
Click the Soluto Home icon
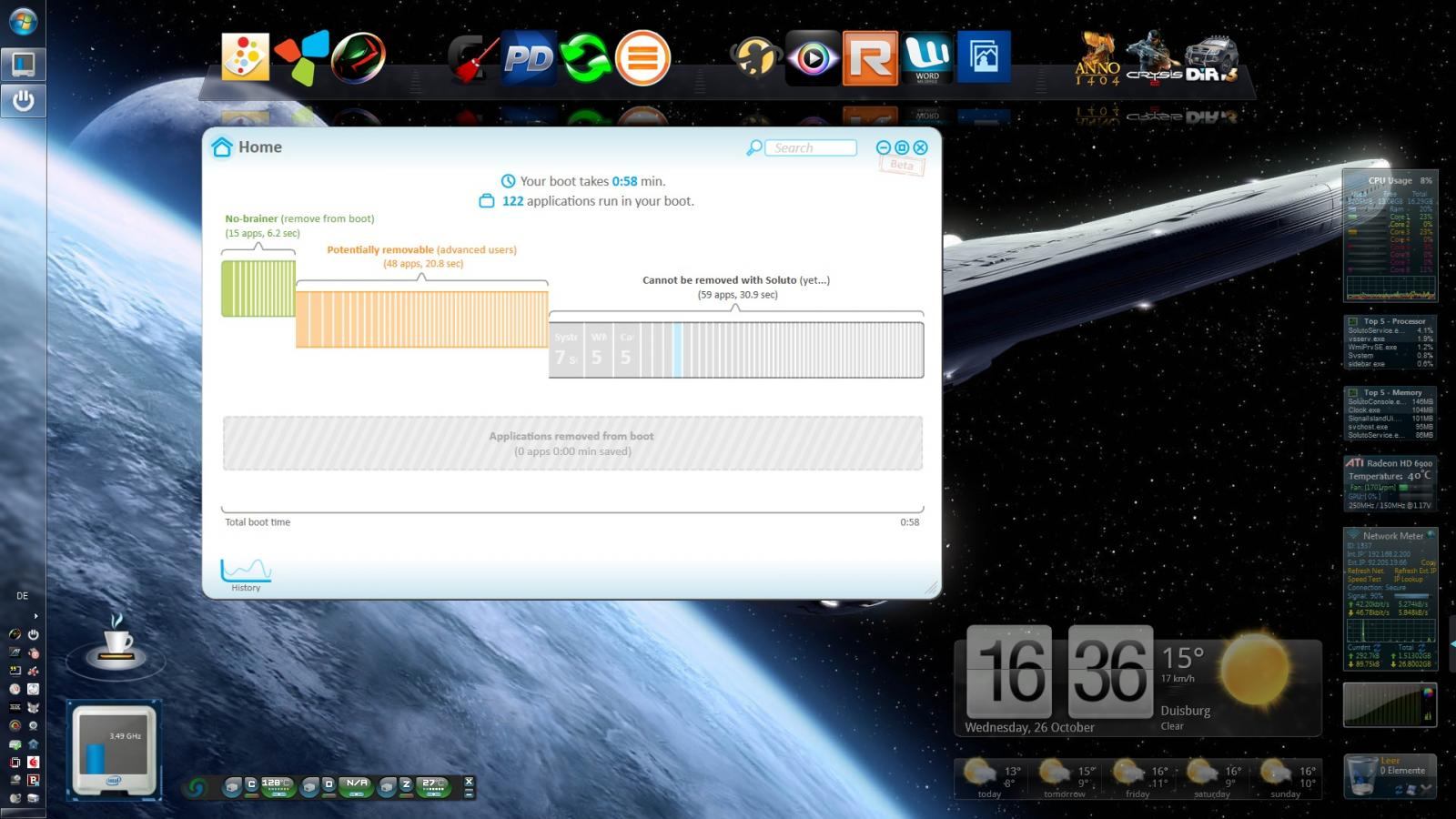pos(222,147)
